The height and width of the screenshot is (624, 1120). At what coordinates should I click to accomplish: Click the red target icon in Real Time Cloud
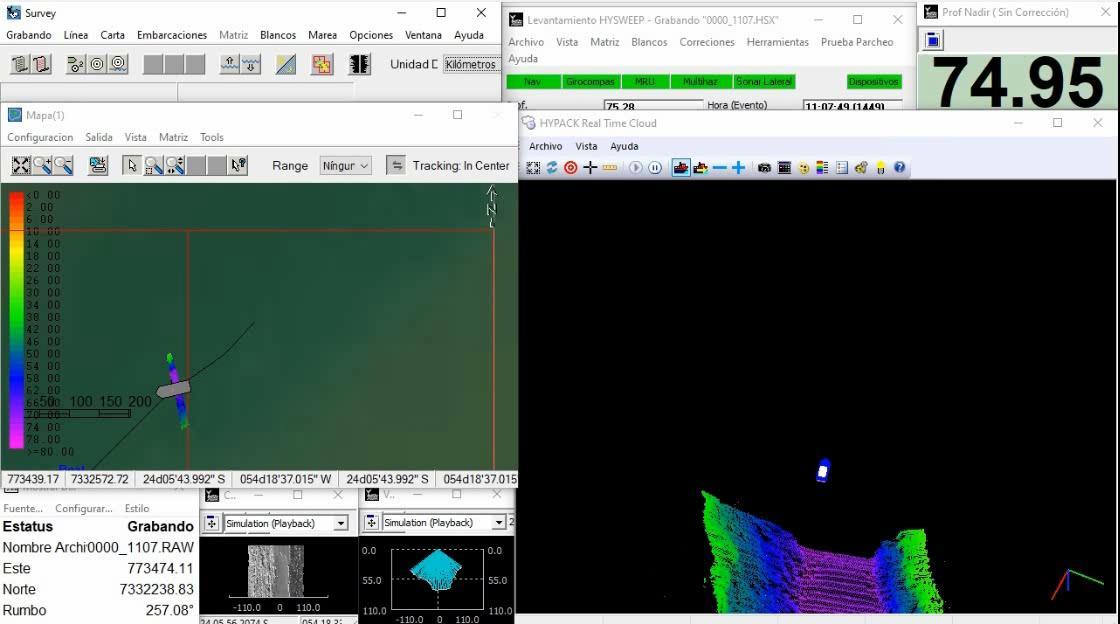(571, 168)
